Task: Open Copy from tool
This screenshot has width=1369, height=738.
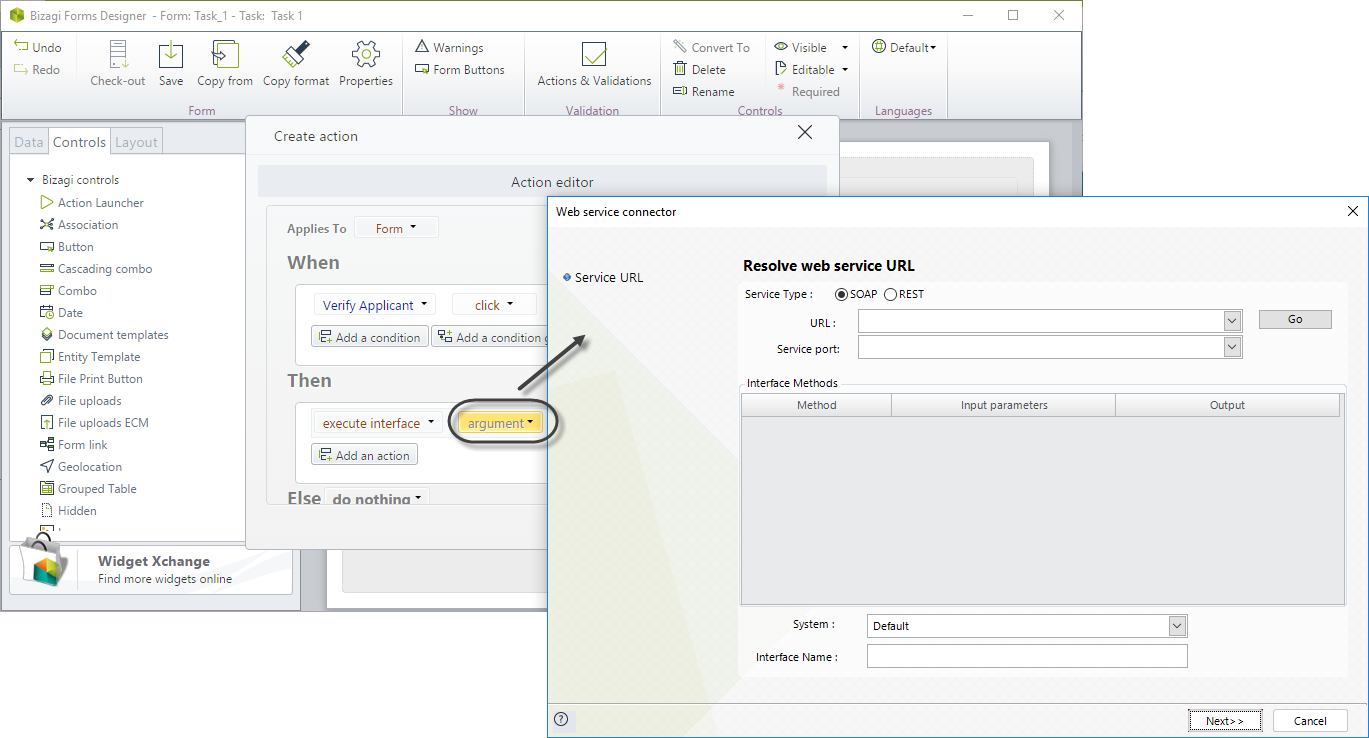Action: coord(225,56)
